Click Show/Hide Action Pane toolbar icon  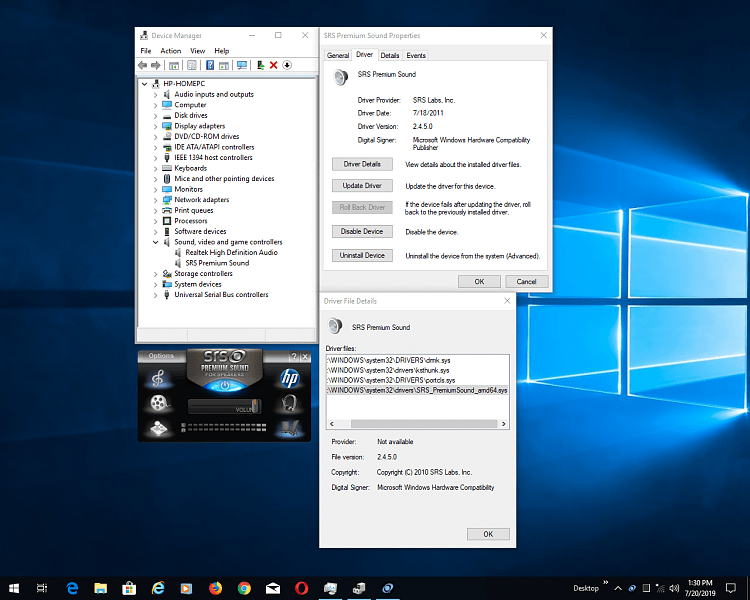click(x=223, y=65)
